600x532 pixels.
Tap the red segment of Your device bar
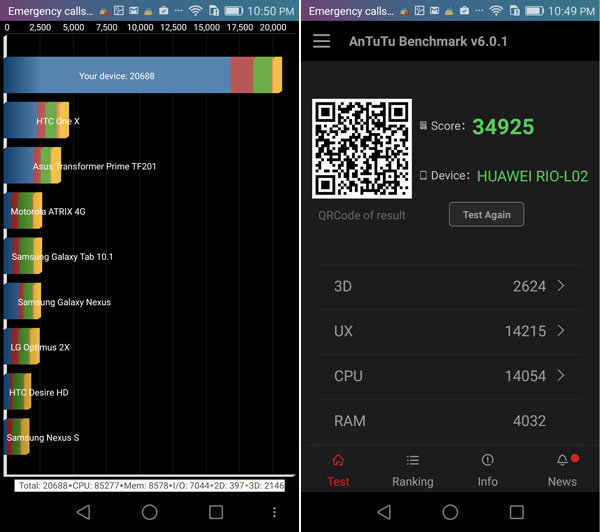point(241,75)
